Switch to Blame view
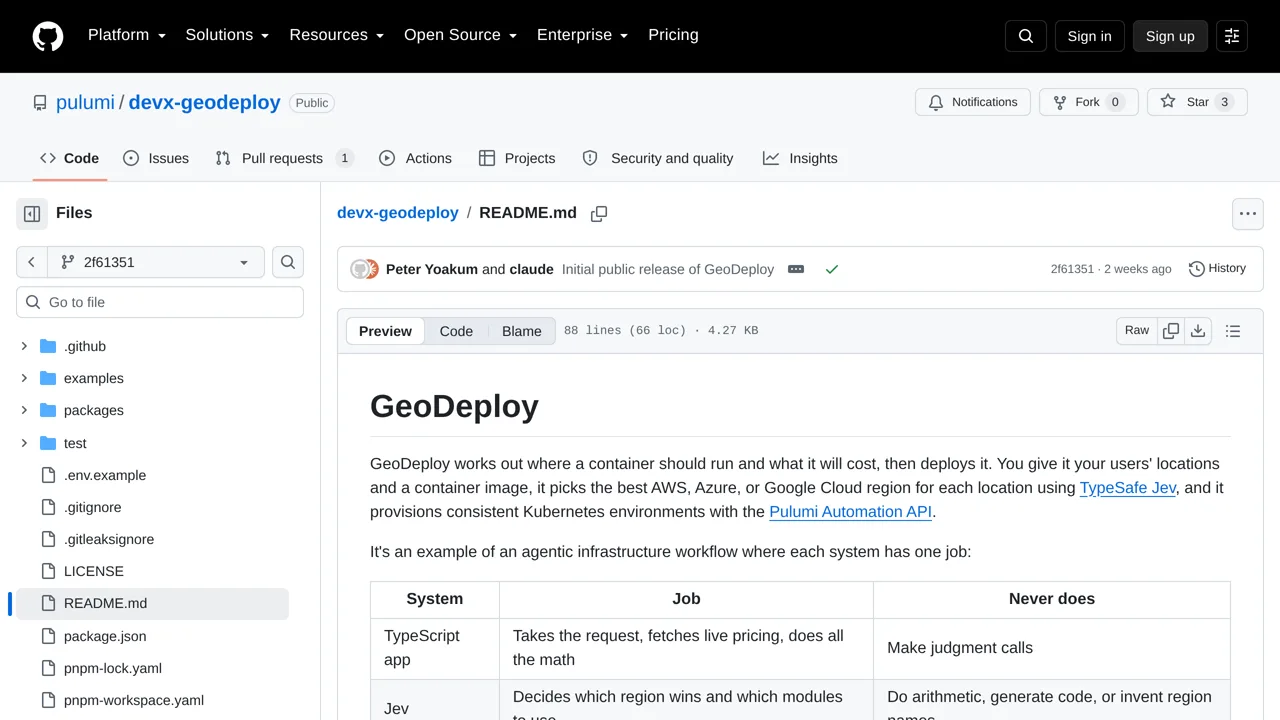This screenshot has width=1280, height=720. point(521,331)
